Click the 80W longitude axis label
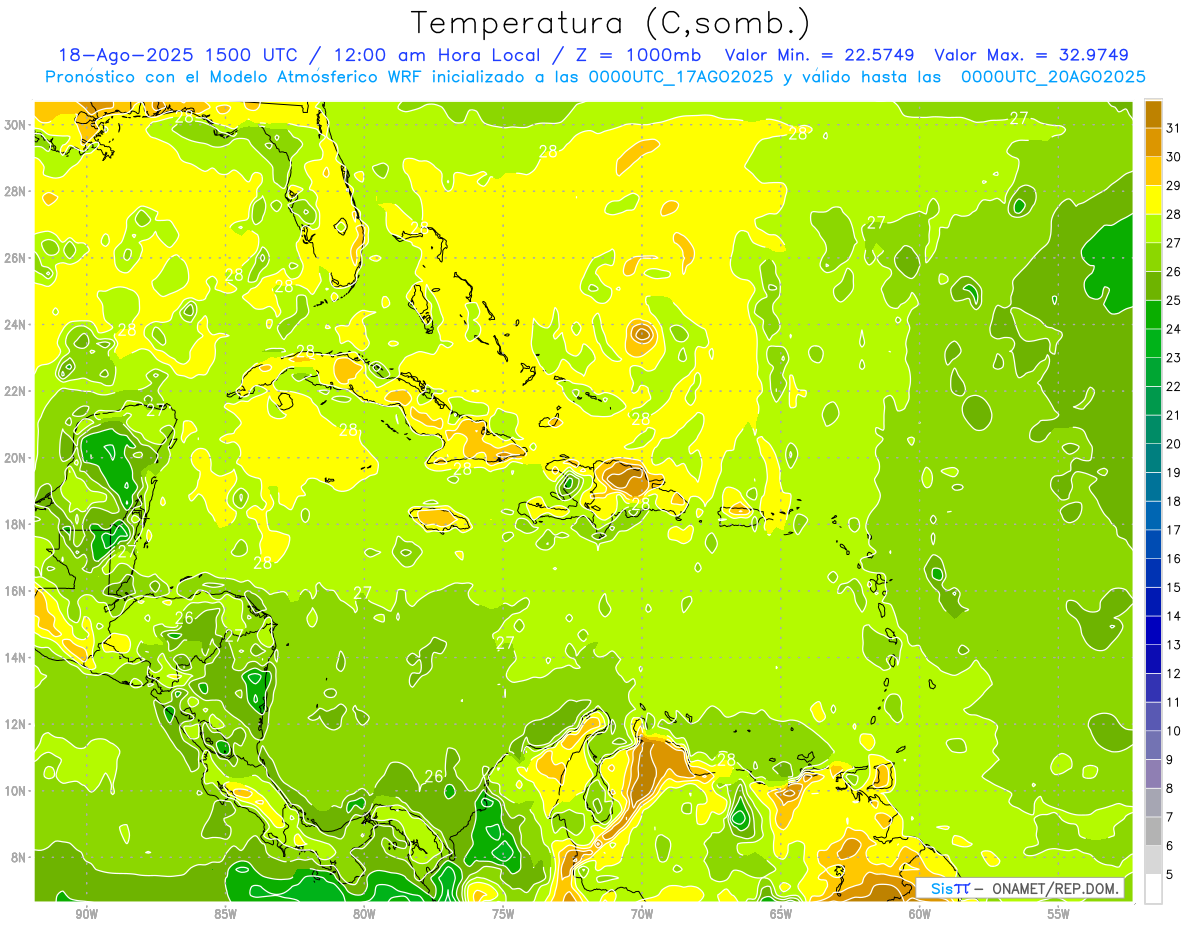The image size is (1200, 927). [x=364, y=914]
